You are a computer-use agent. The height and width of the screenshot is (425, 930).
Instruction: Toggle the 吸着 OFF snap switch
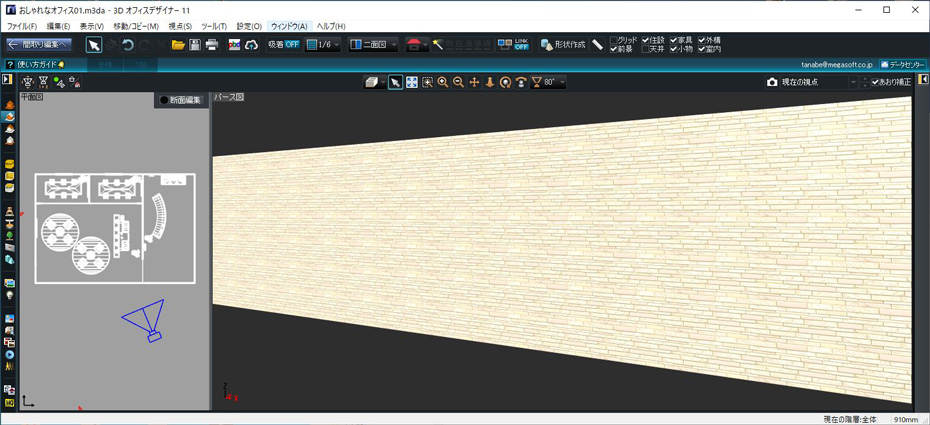(284, 45)
